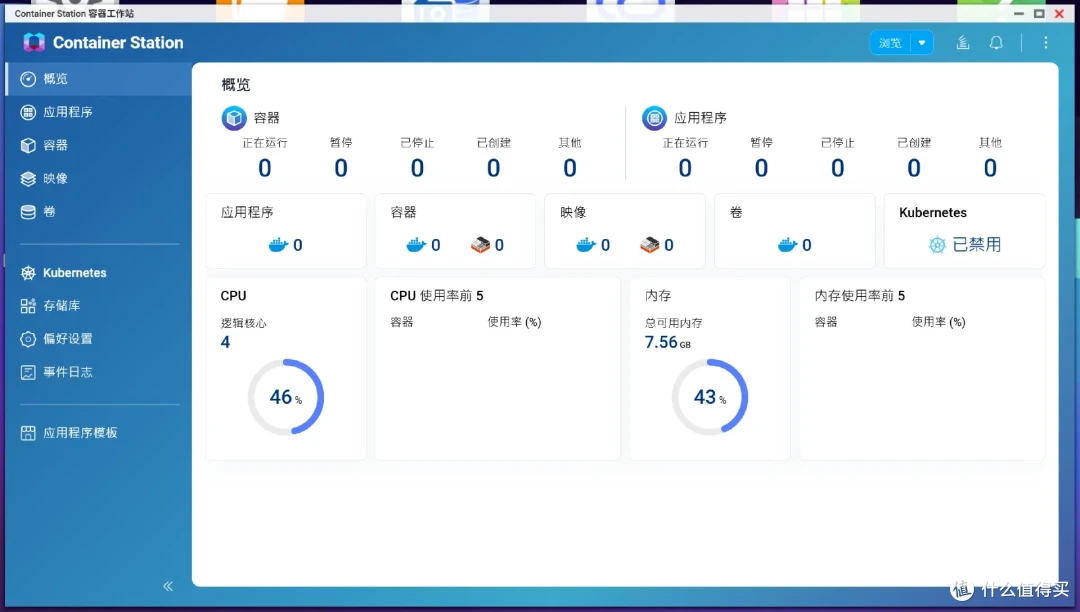Click the 概览 sidebar gauge icon
Image resolution: width=1080 pixels, height=612 pixels.
28,79
